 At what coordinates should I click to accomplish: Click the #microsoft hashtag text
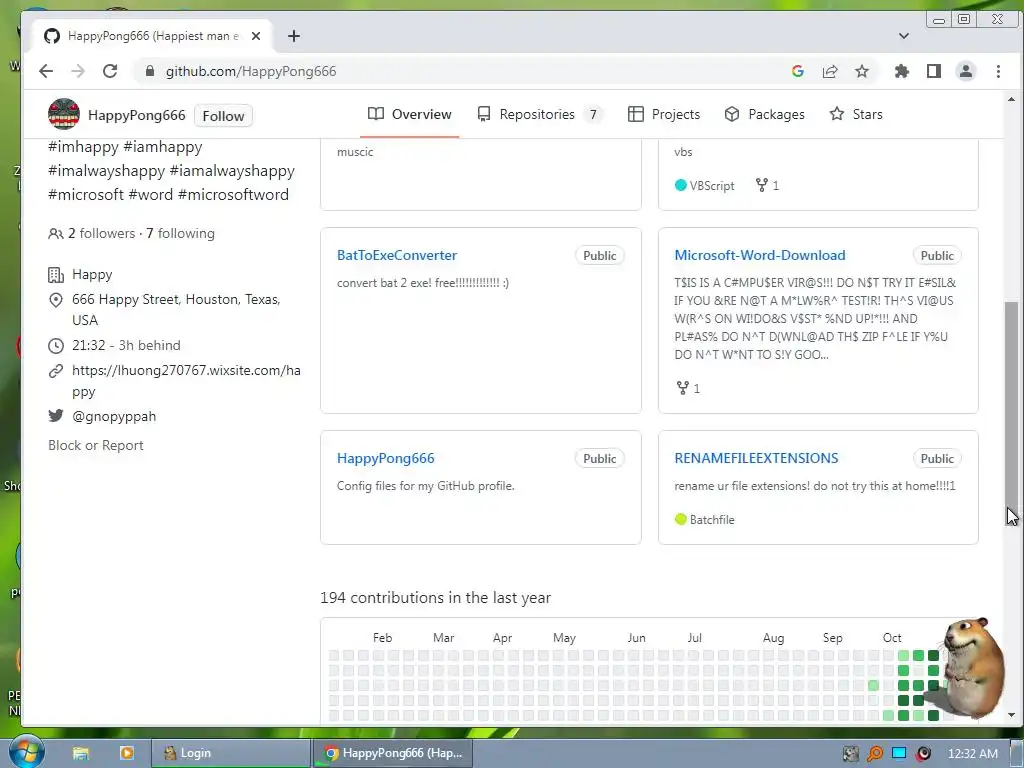(86, 195)
